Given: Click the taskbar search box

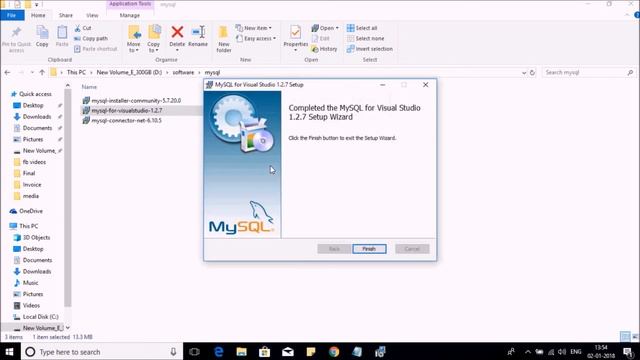Looking at the screenshot, I should (102, 351).
